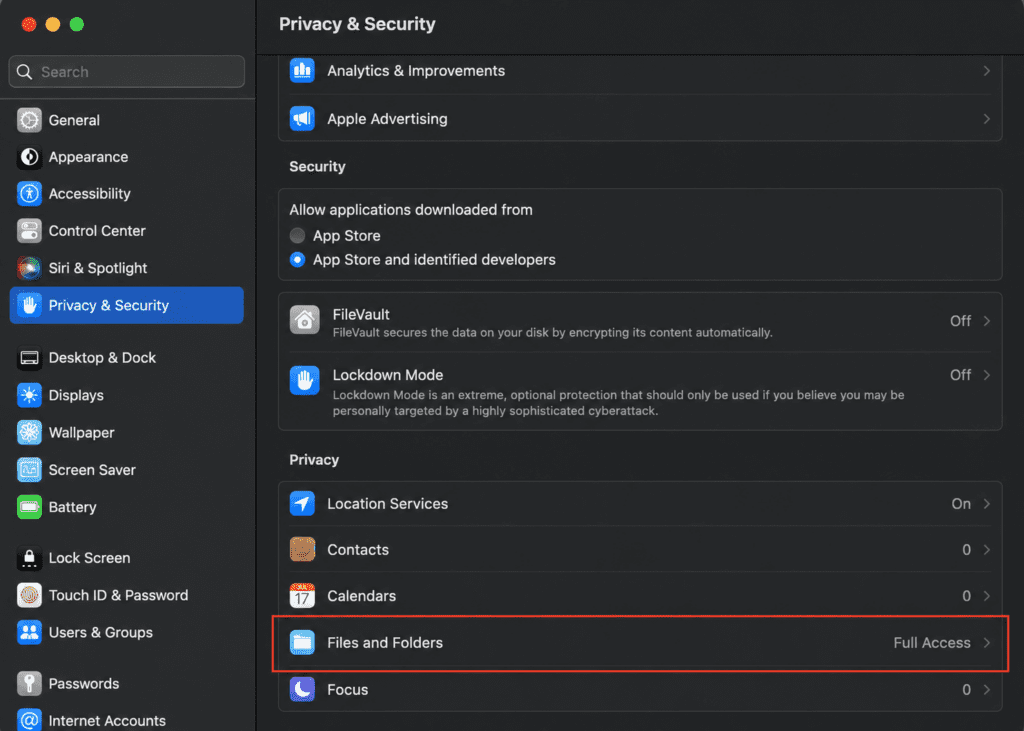
Task: Open Apple Advertising via its chevron
Action: pos(986,119)
